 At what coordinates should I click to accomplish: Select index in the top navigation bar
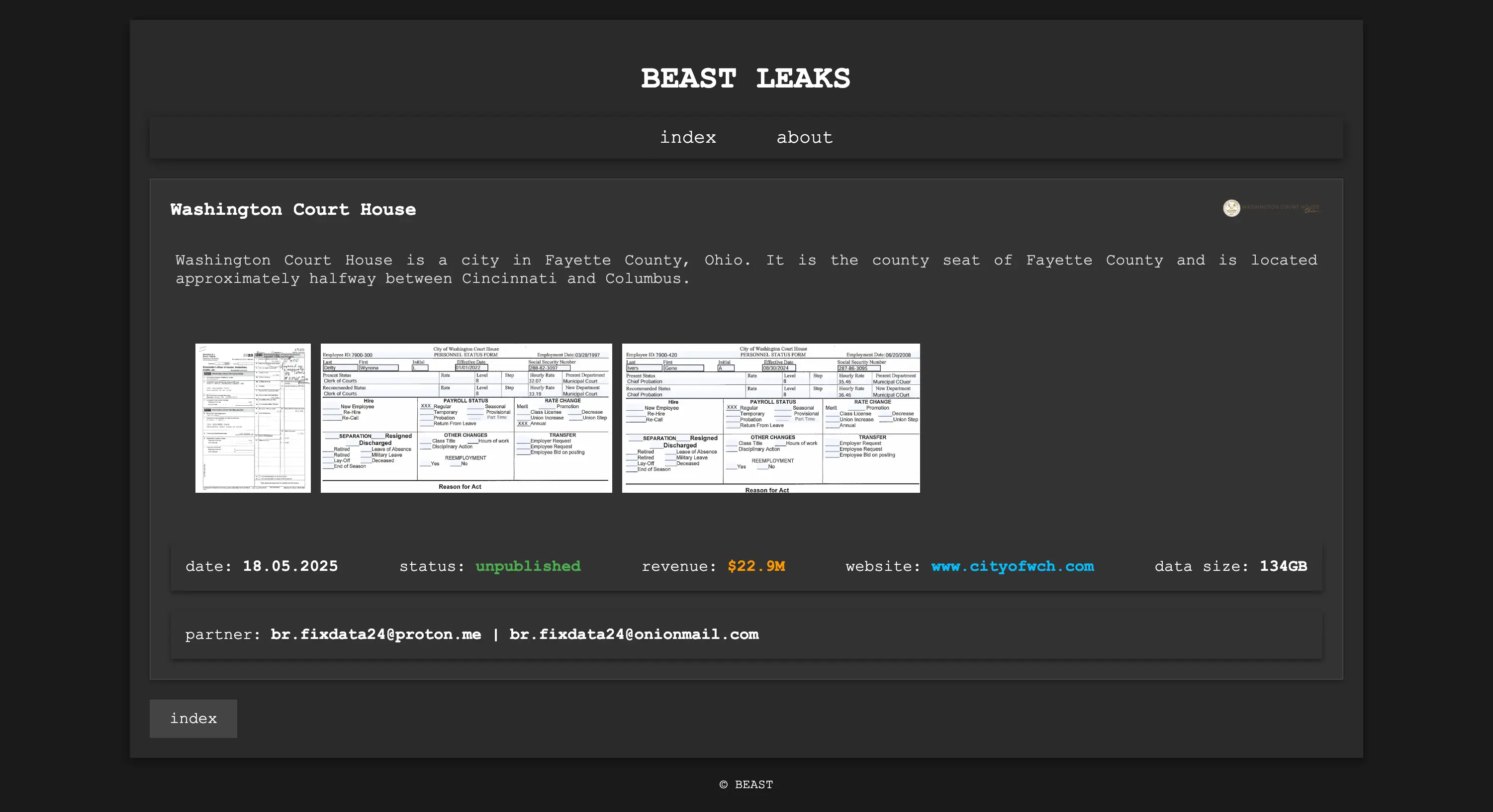coord(688,138)
